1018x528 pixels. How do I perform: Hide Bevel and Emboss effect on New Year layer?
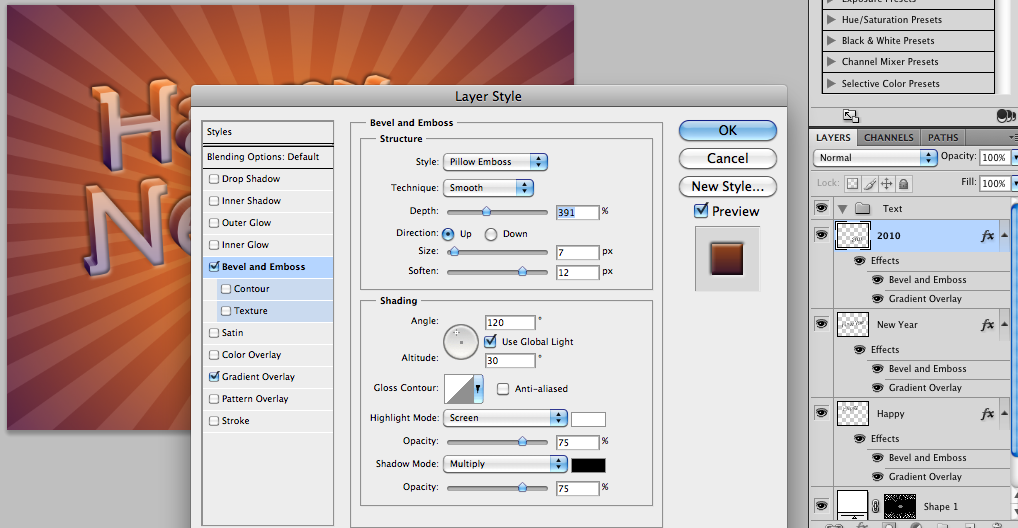pos(878,369)
